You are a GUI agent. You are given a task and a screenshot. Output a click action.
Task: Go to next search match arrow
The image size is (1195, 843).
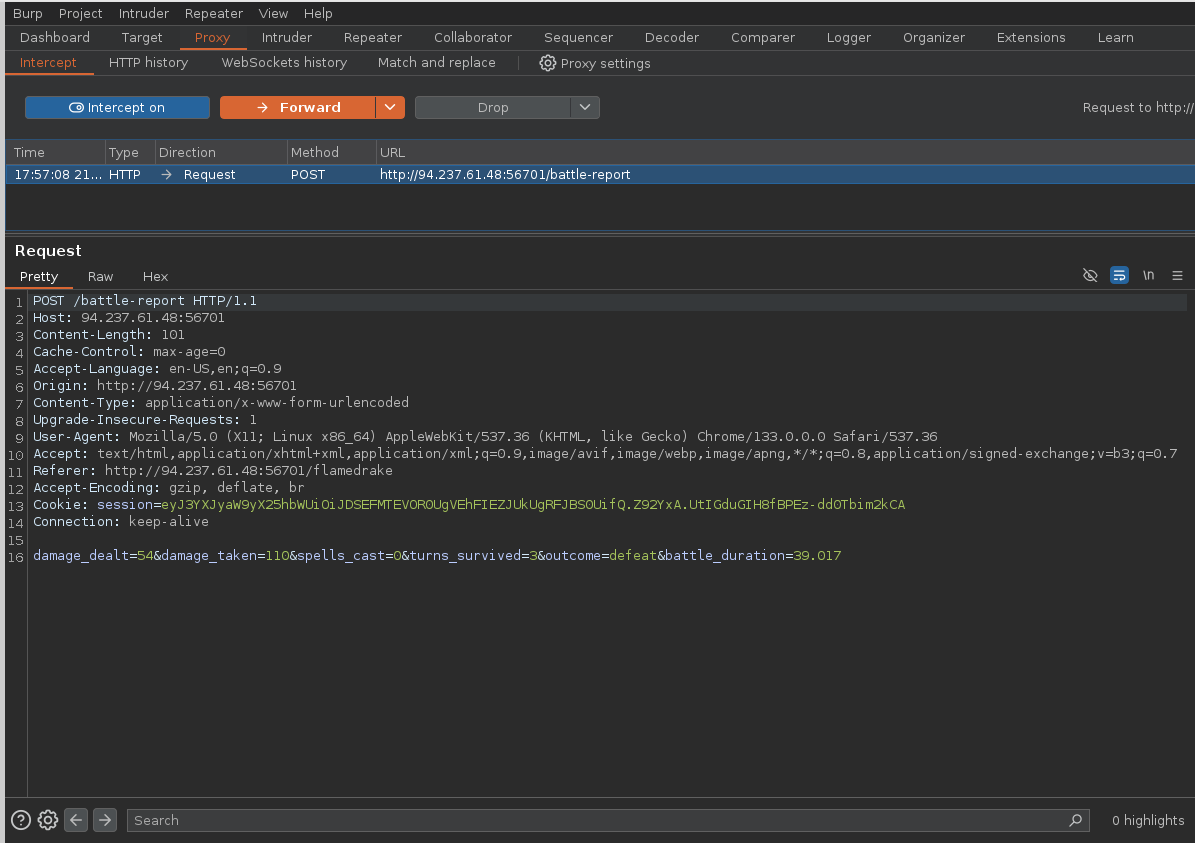104,820
